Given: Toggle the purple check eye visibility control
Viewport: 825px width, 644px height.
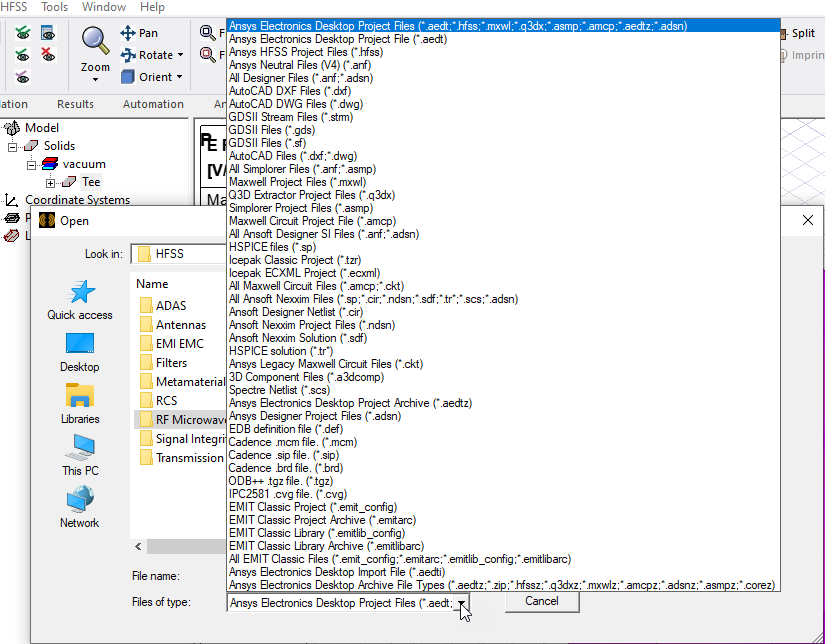Looking at the screenshot, I should 22,76.
